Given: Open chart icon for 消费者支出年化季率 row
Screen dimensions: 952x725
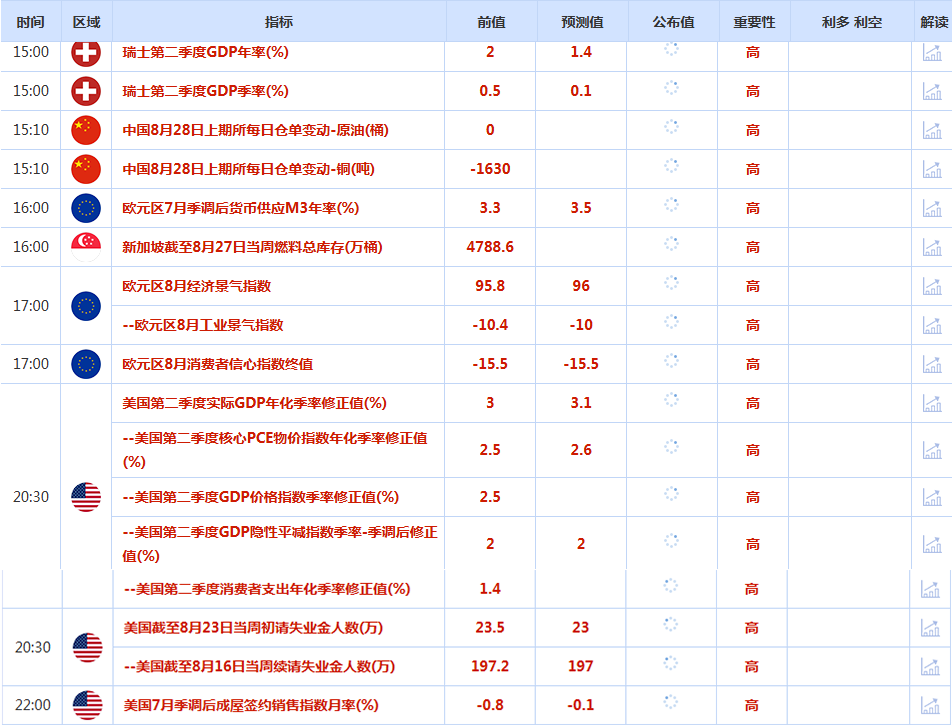Looking at the screenshot, I should tap(930, 589).
